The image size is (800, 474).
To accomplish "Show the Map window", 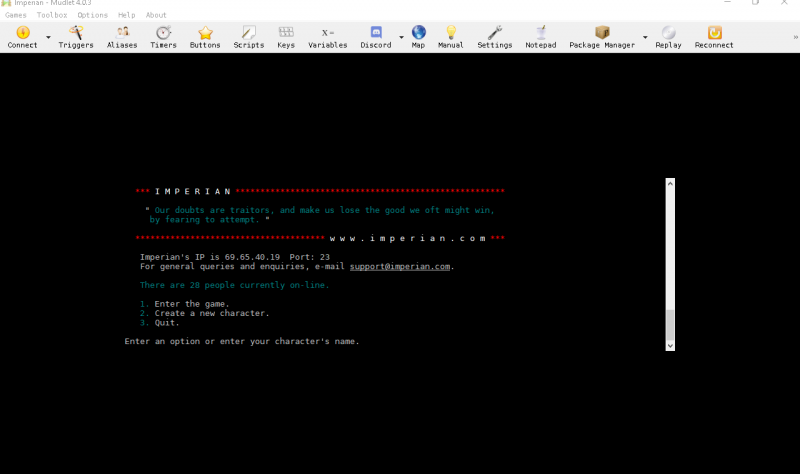I will [418, 37].
